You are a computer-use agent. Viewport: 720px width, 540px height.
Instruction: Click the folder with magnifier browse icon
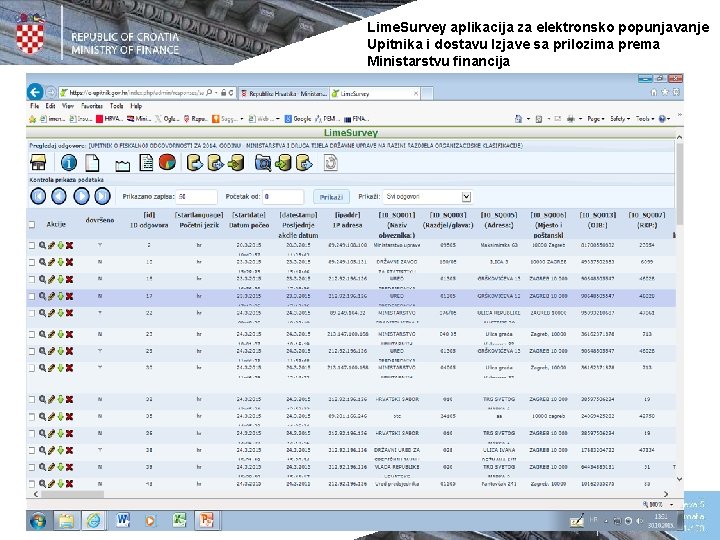pos(263,163)
